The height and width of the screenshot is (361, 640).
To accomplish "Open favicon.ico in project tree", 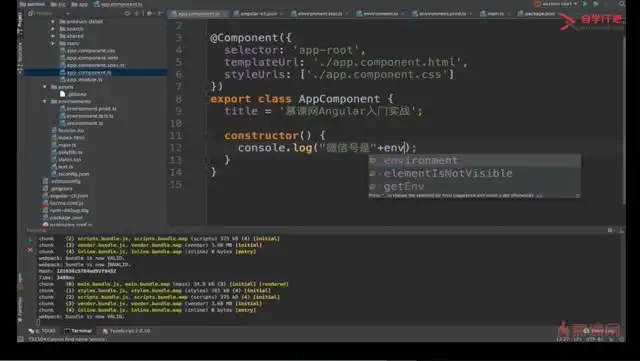I will [x=68, y=131].
